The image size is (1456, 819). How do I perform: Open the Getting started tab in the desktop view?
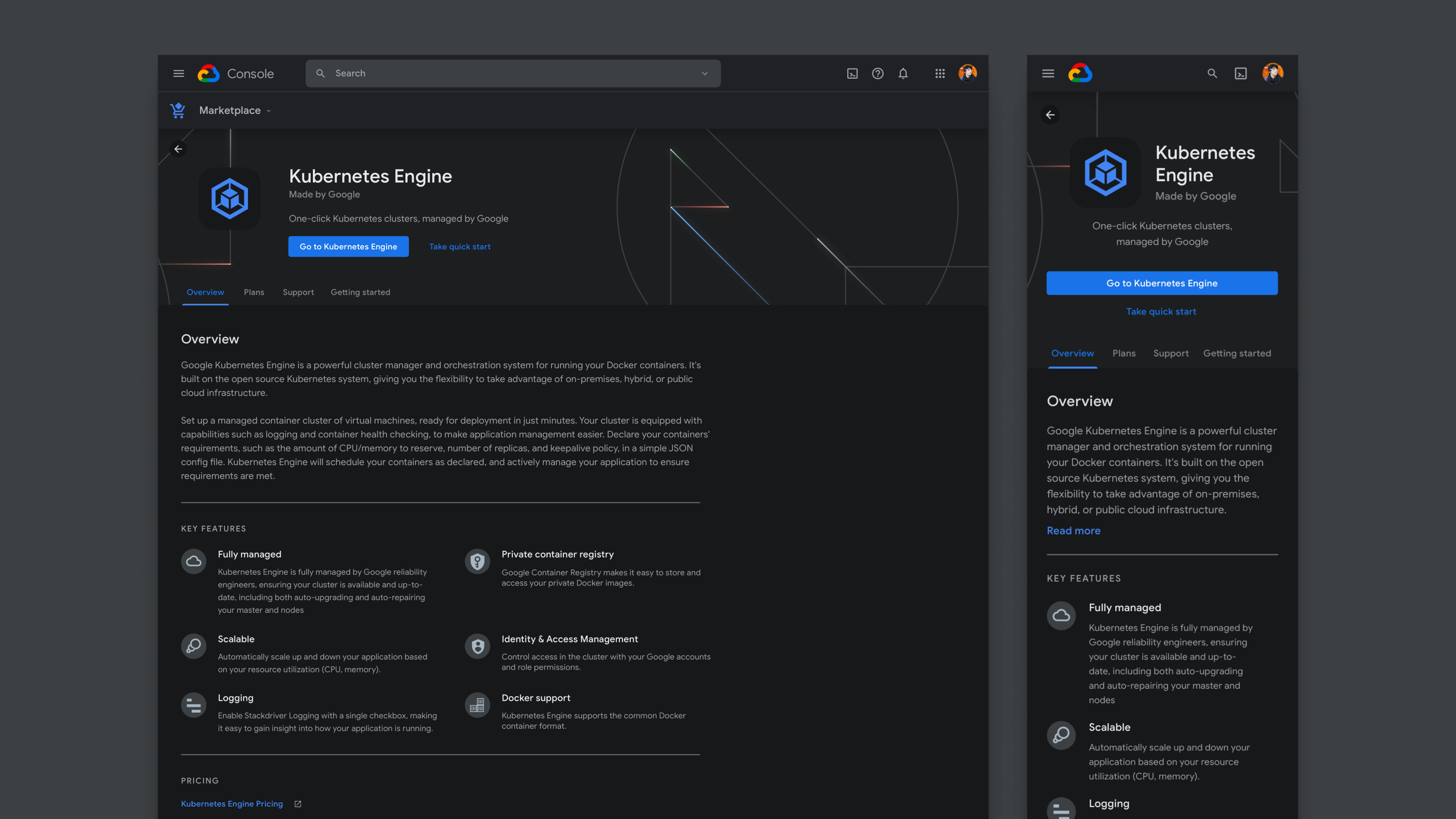360,292
